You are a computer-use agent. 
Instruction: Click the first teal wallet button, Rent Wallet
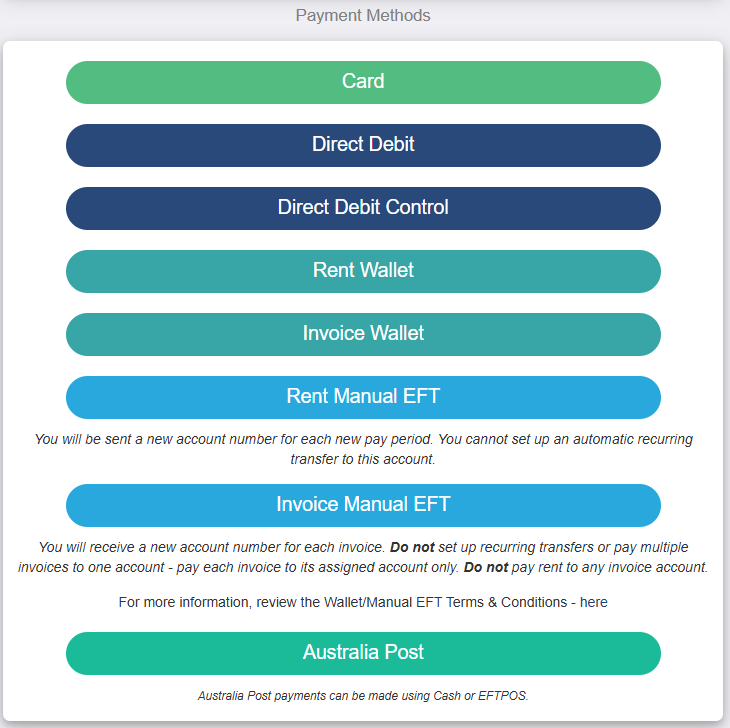363,271
